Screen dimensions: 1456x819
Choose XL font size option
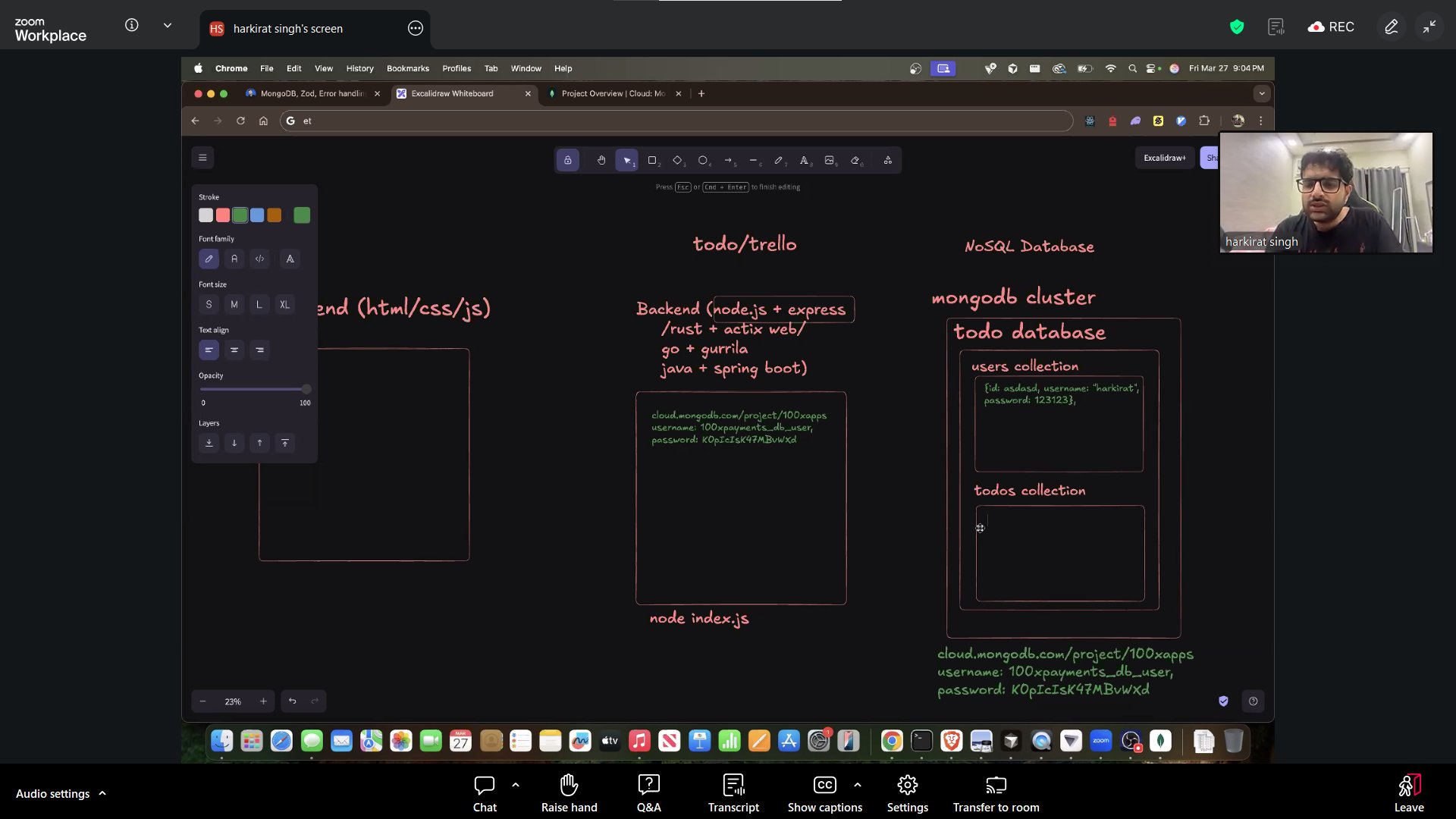[284, 304]
